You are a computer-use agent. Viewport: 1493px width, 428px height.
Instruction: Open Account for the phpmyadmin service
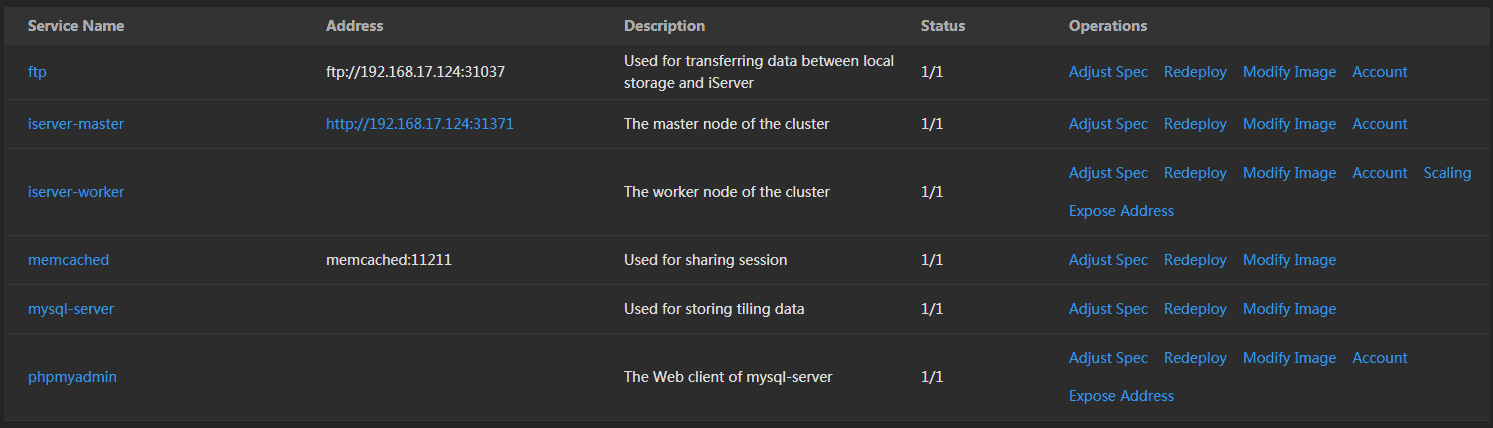pyautogui.click(x=1380, y=358)
